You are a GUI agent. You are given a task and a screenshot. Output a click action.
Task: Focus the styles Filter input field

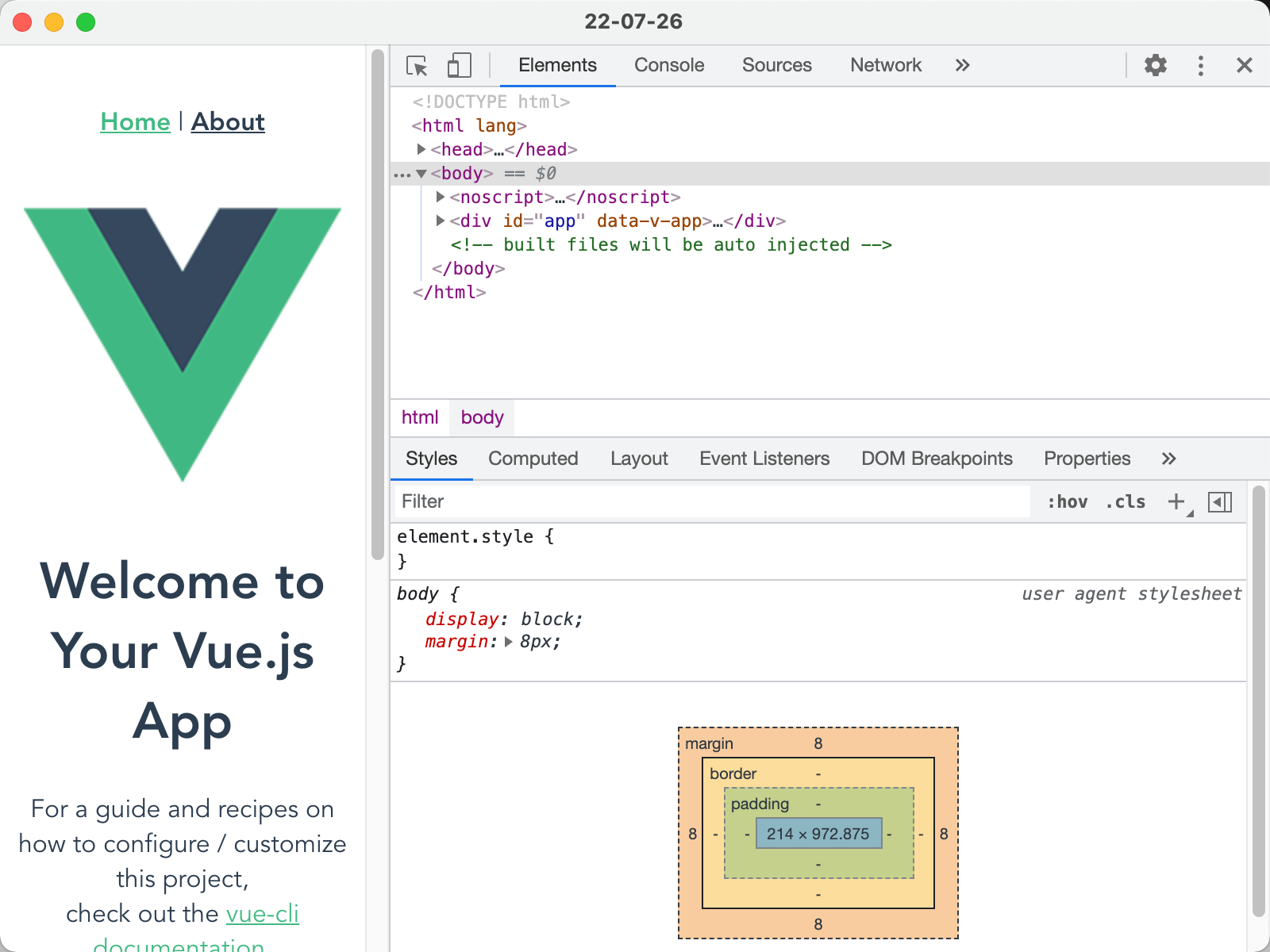(713, 501)
